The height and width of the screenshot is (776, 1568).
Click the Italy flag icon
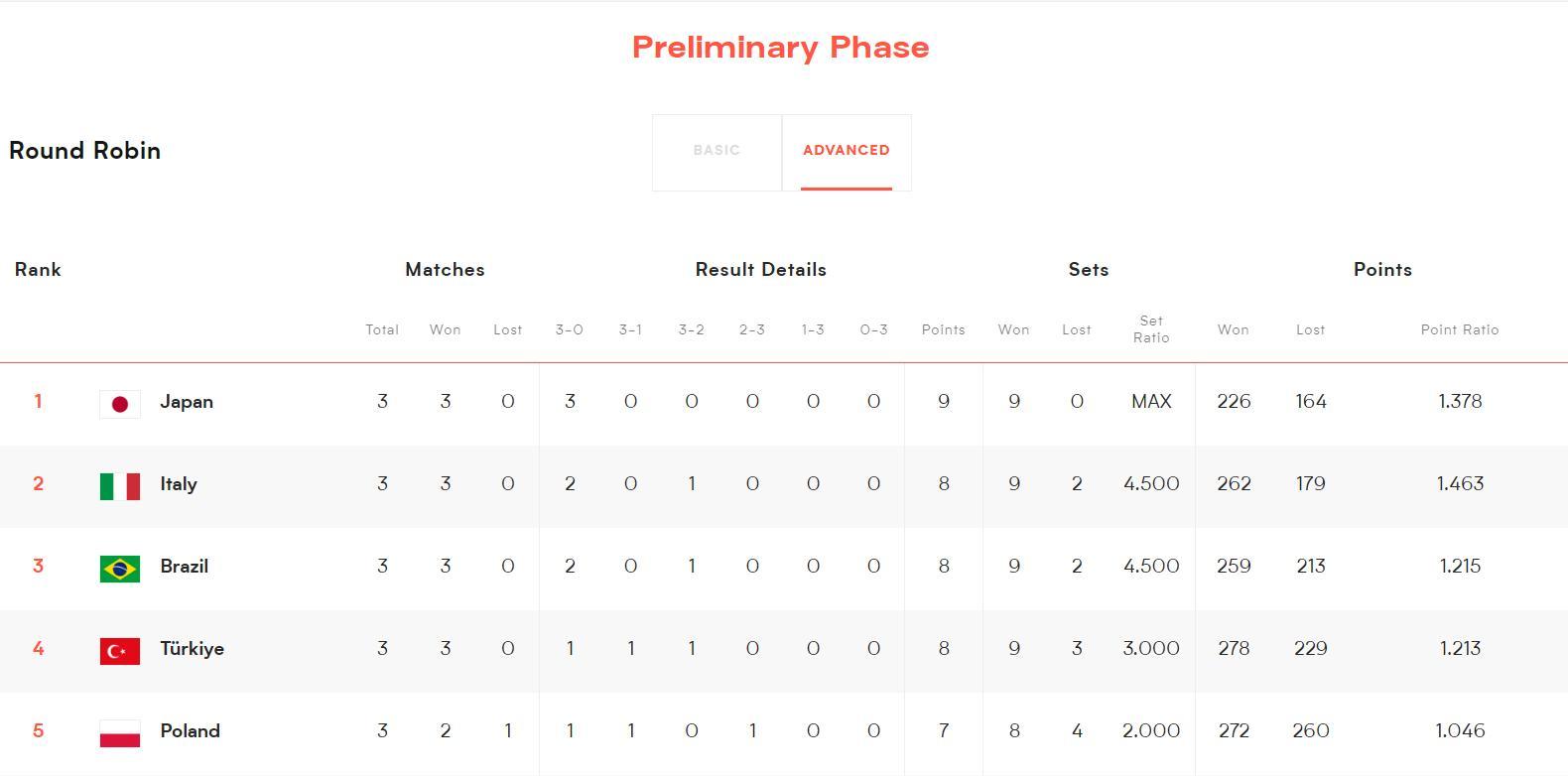coord(119,485)
